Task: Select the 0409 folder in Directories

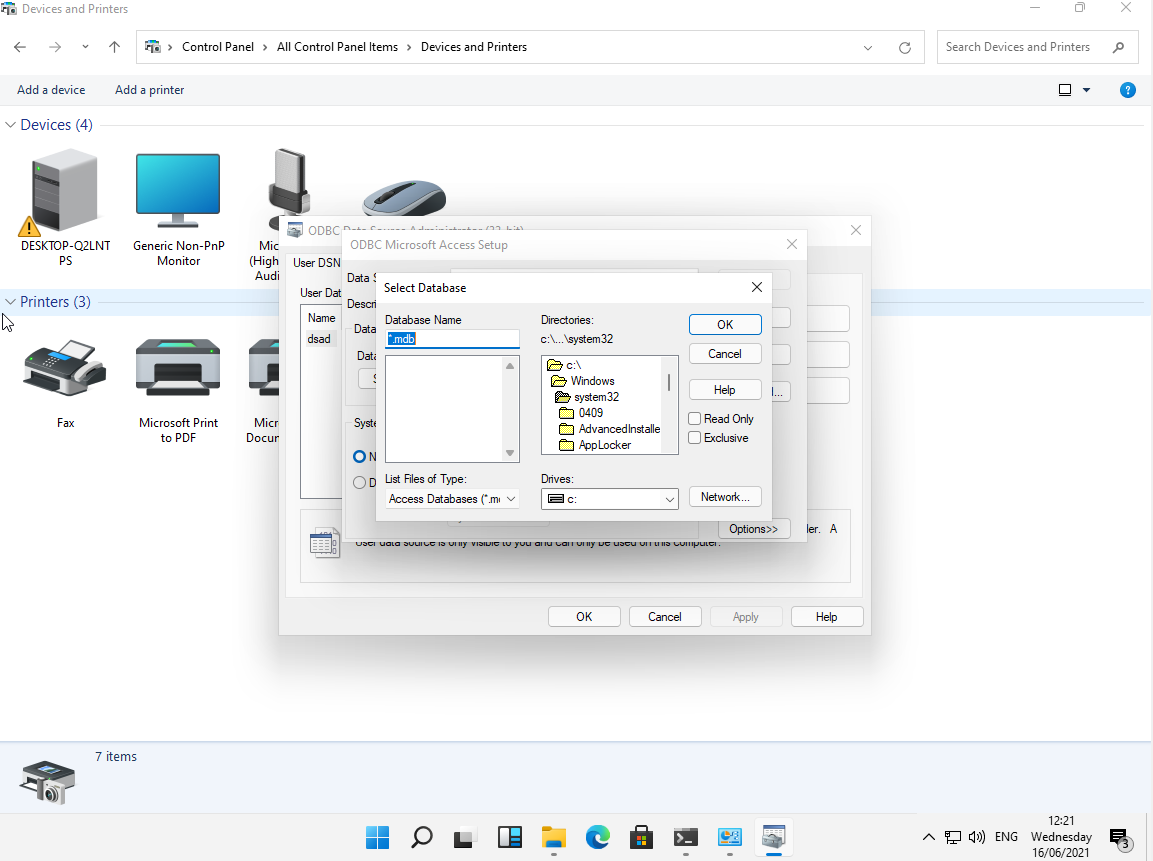Action: pos(581,413)
